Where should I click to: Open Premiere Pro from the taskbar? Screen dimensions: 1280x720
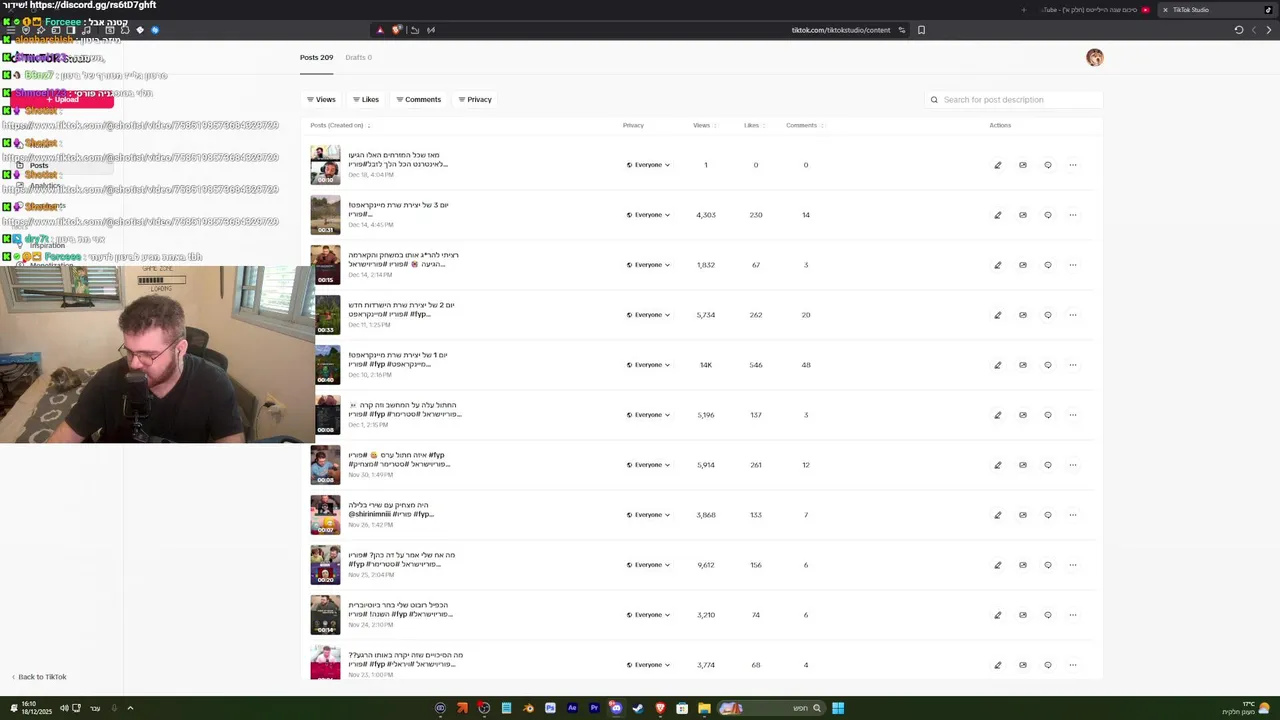tap(594, 708)
